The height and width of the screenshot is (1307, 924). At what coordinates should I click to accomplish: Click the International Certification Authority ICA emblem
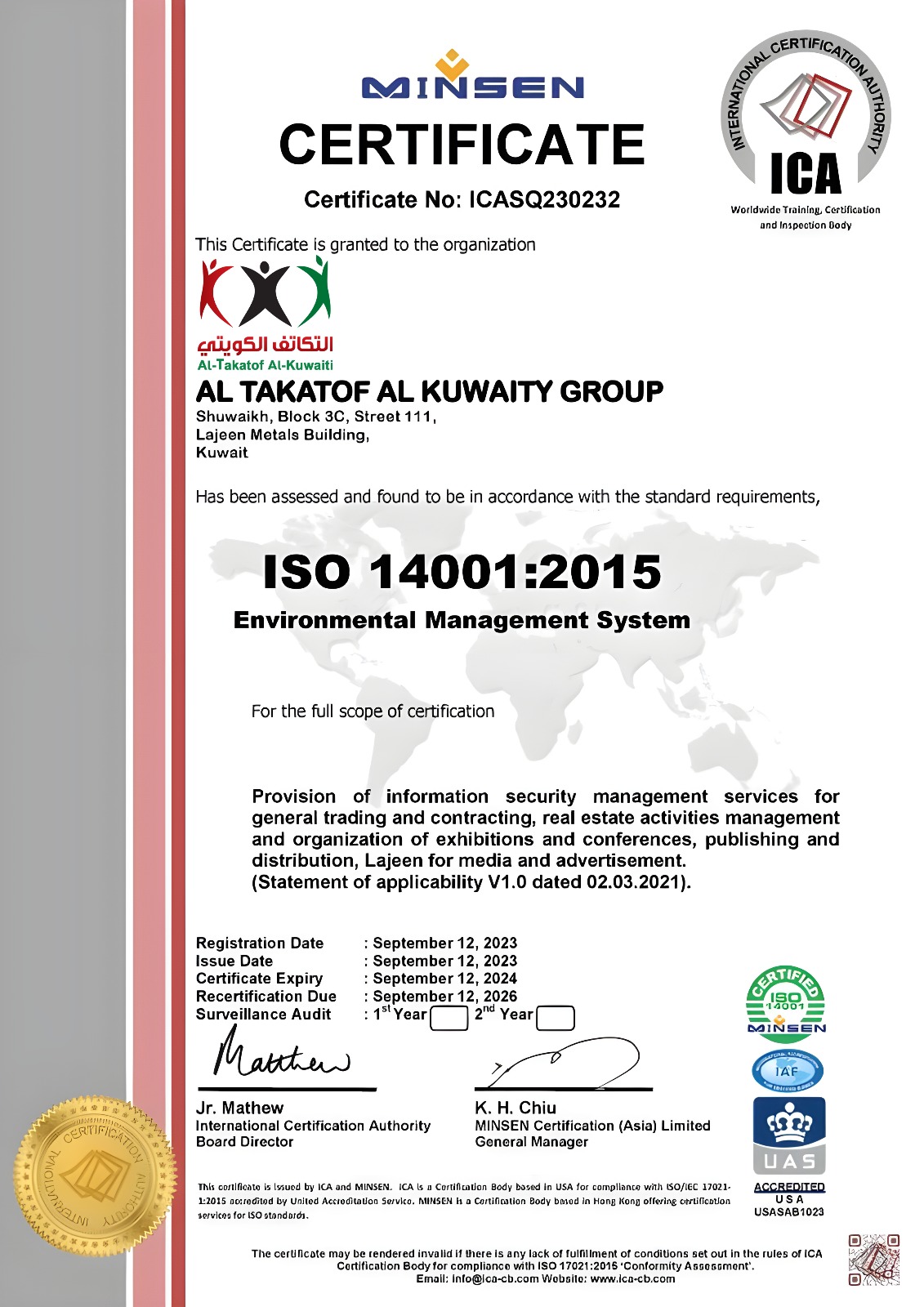pyautogui.click(x=806, y=114)
